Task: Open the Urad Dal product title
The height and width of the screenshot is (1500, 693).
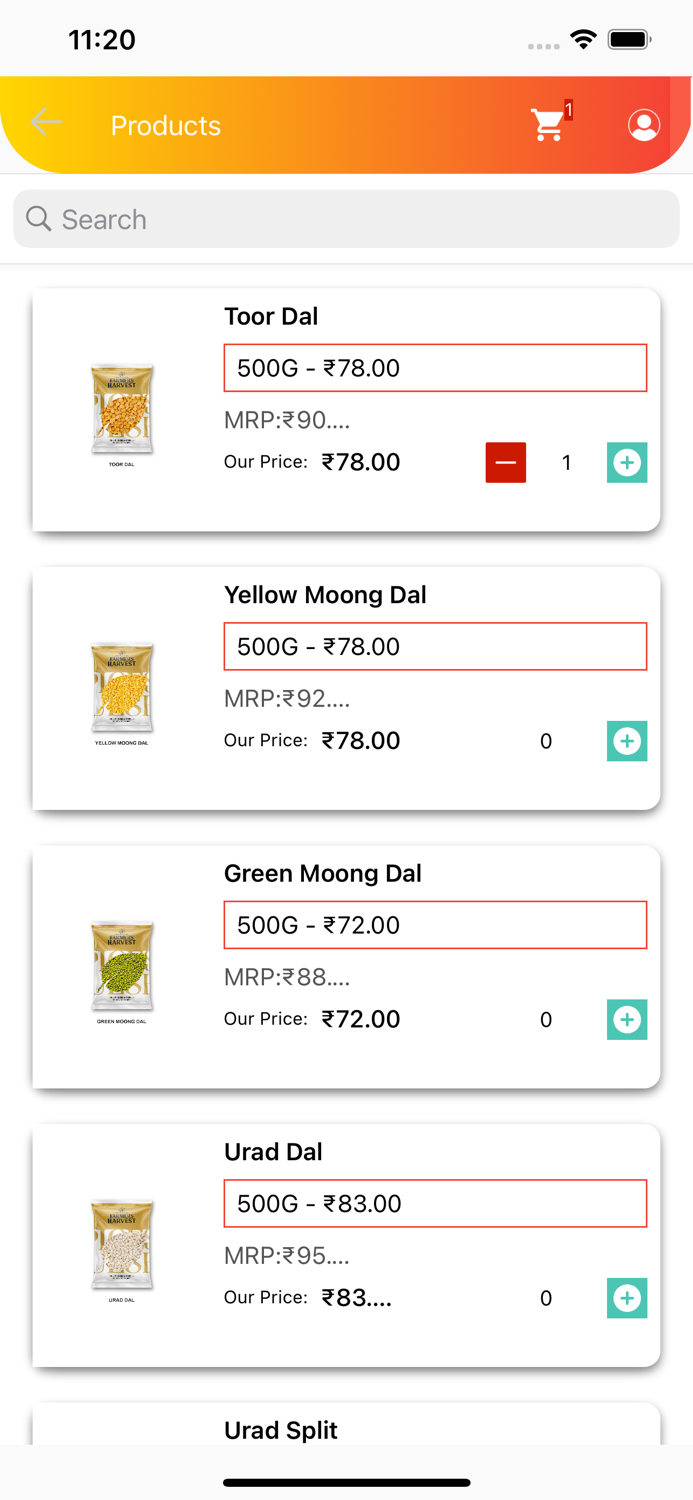Action: tap(273, 1152)
